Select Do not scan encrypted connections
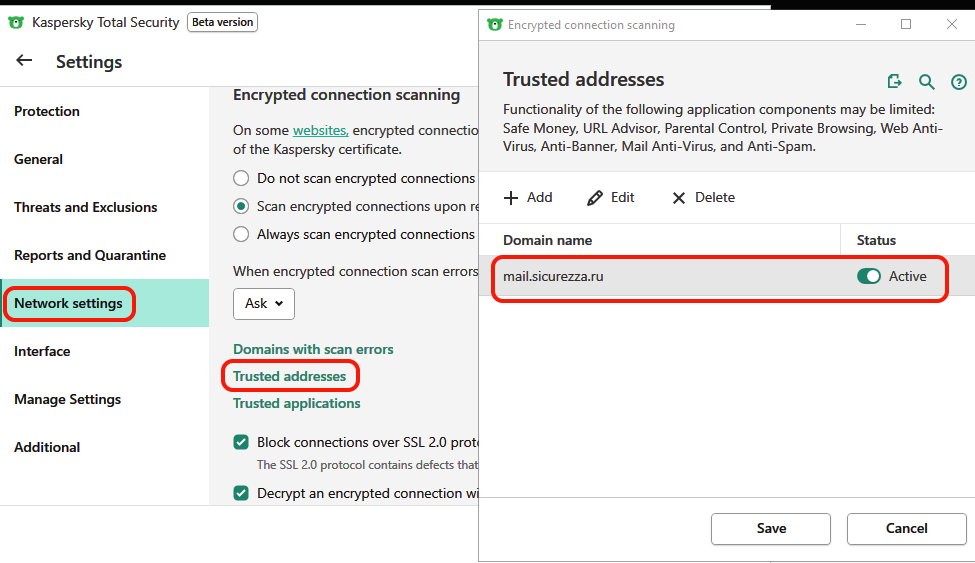The width and height of the screenshot is (975, 563). (x=241, y=178)
